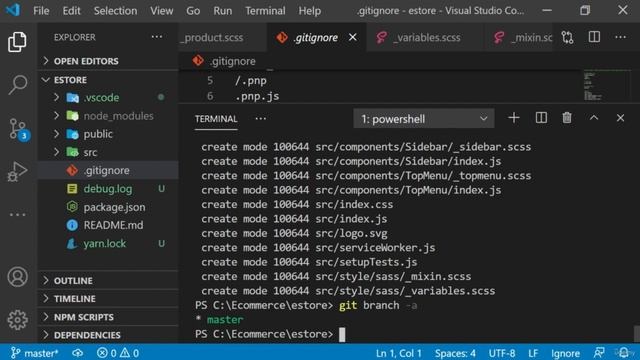This screenshot has height=360, width=640.
Task: Open Explorer more actions ellipsis
Action: pos(157,37)
